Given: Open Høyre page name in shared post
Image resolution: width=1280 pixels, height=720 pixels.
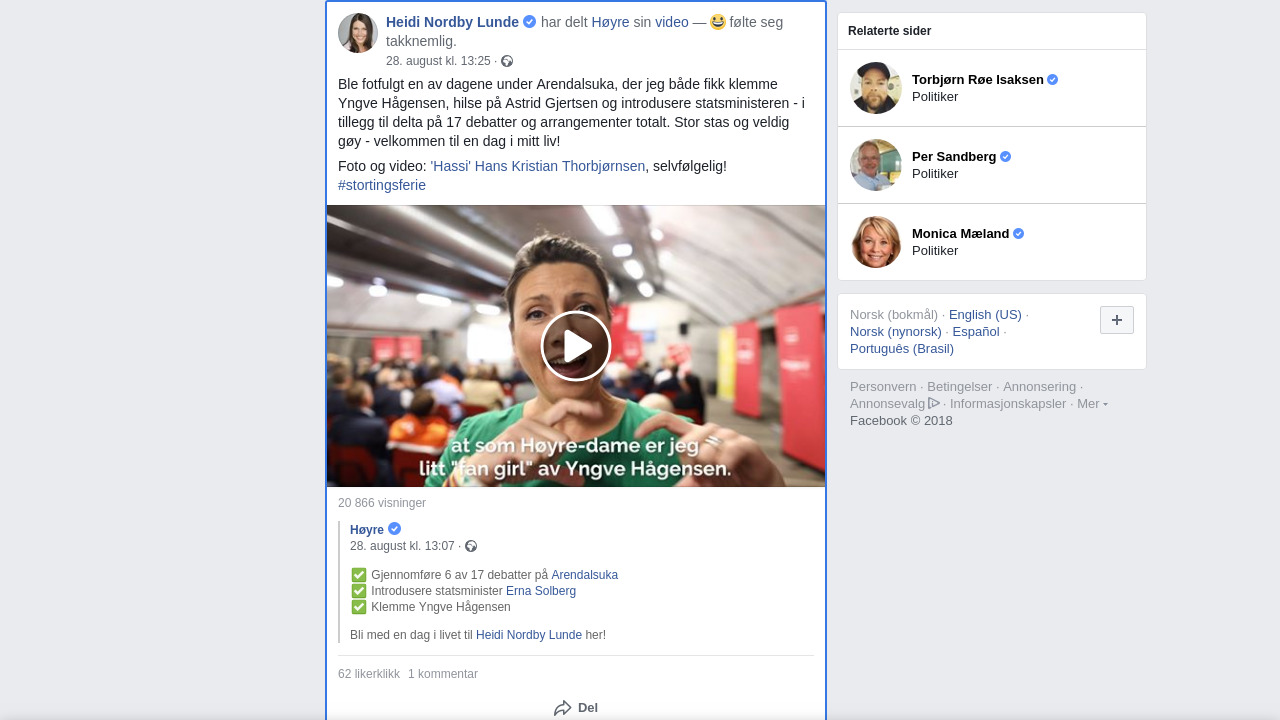Looking at the screenshot, I should pos(367,530).
